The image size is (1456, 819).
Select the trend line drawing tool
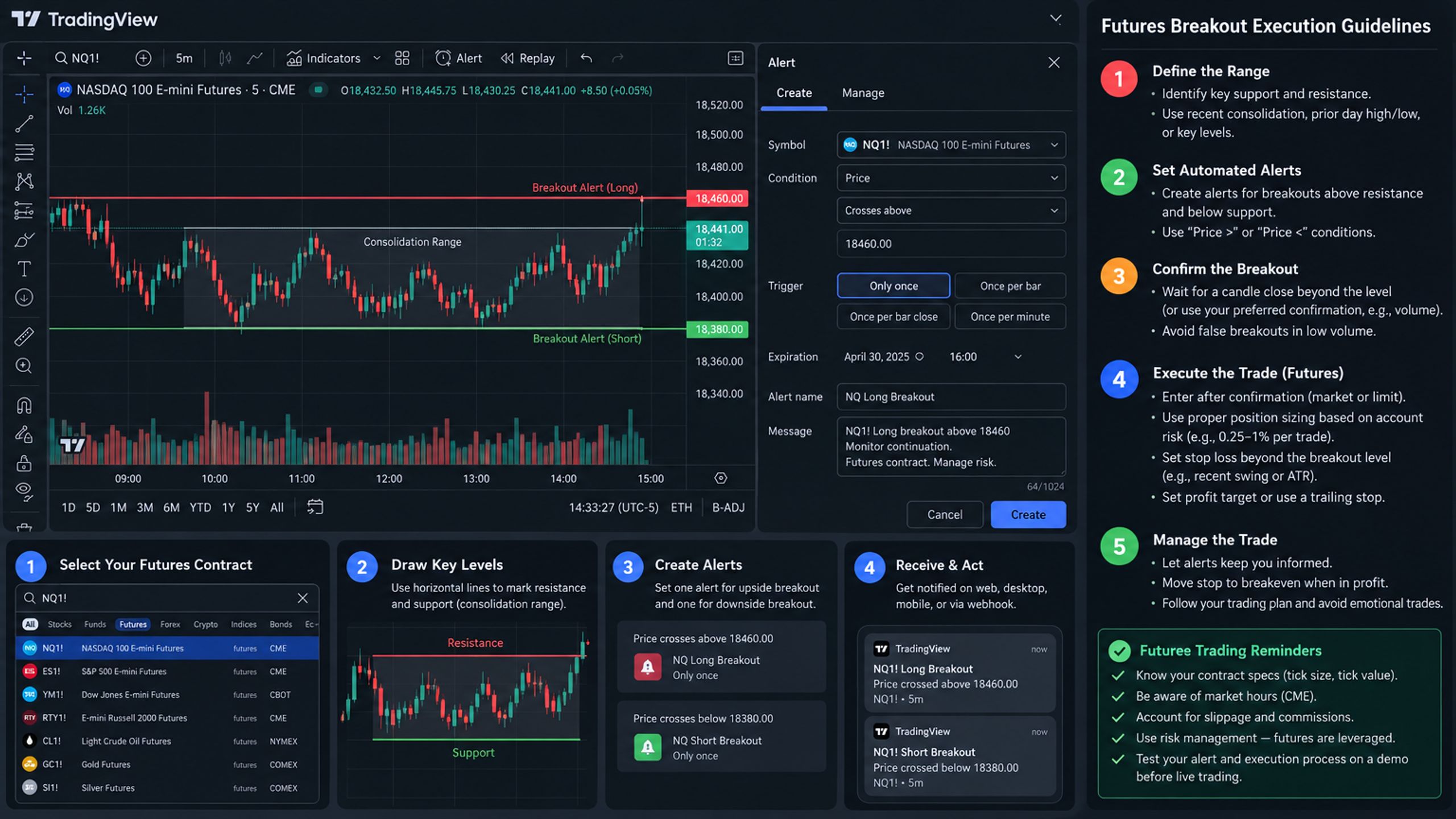(x=24, y=123)
